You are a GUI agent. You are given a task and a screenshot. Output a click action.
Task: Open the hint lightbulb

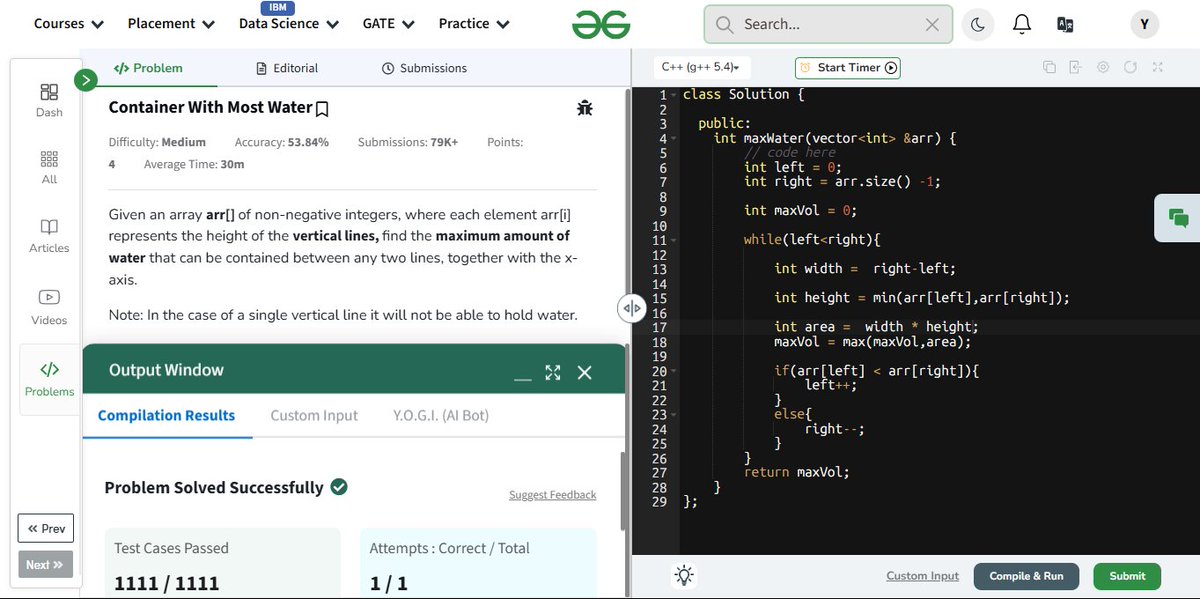(x=684, y=575)
